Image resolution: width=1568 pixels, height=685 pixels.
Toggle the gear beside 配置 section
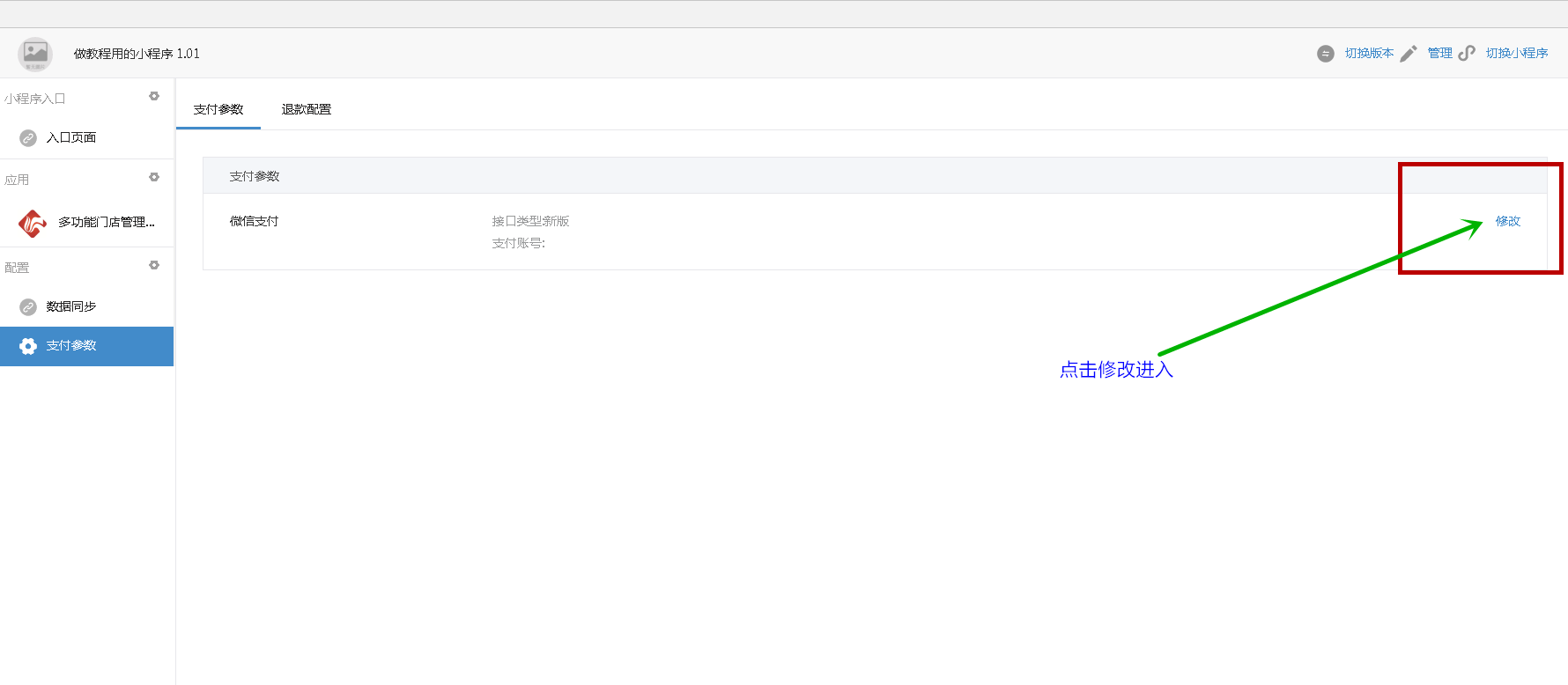(154, 265)
